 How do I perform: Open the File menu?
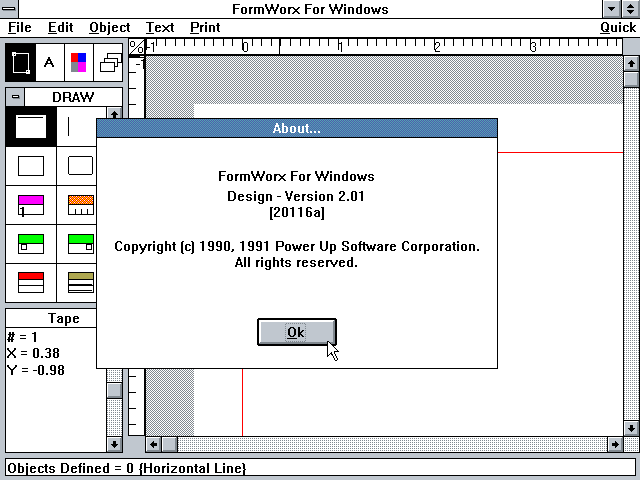[20, 27]
